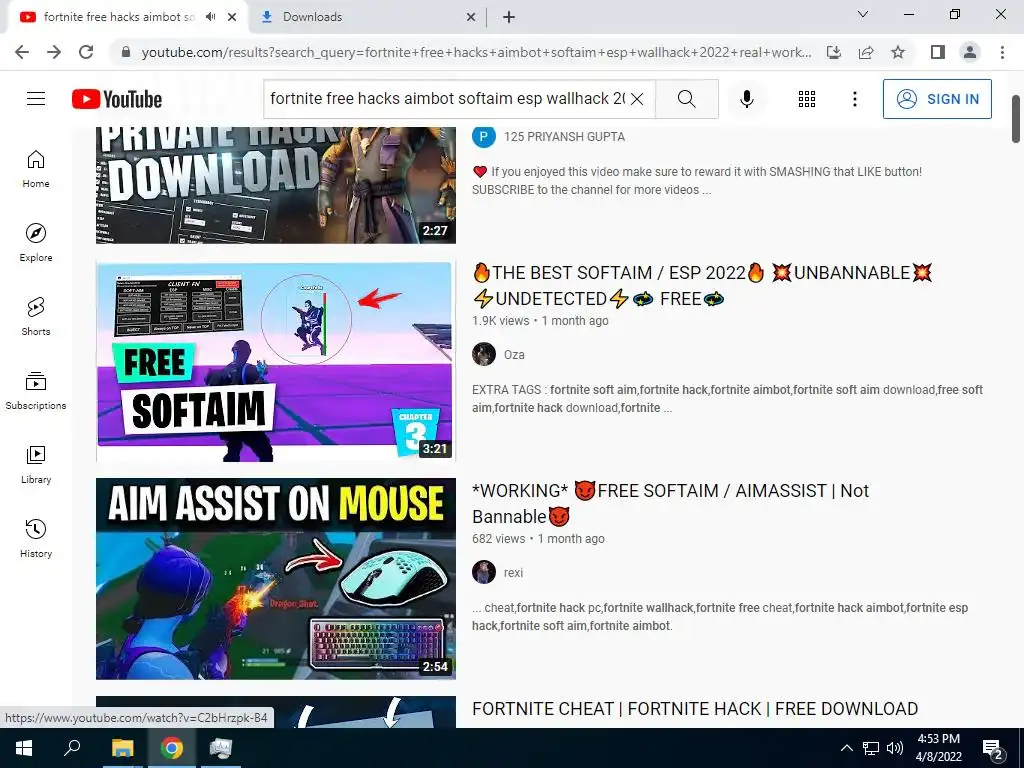Open the tab search dropdown
This screenshot has height=768, width=1024.
tap(863, 14)
